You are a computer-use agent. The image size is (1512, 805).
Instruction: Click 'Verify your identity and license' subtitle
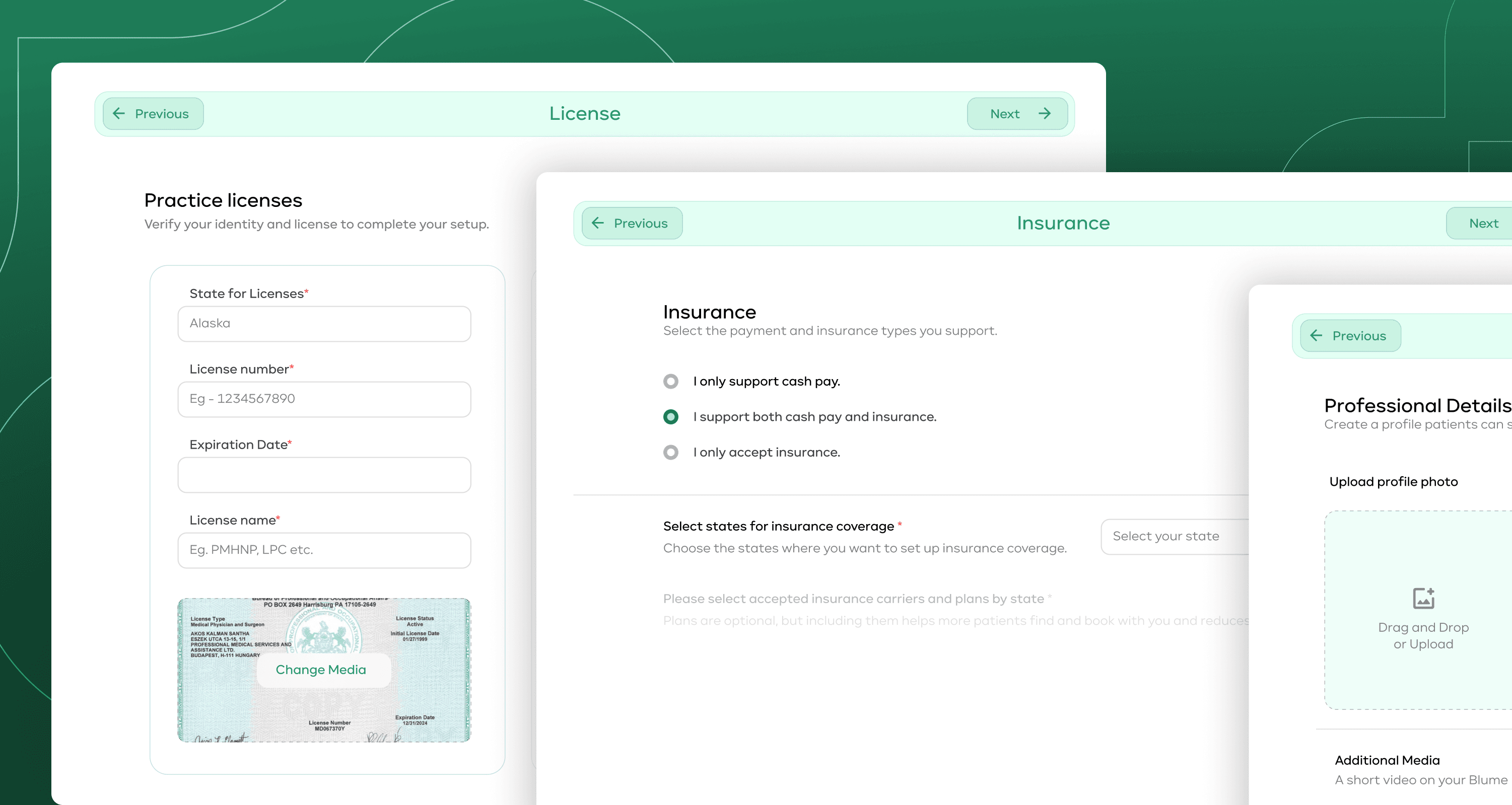pyautogui.click(x=316, y=225)
